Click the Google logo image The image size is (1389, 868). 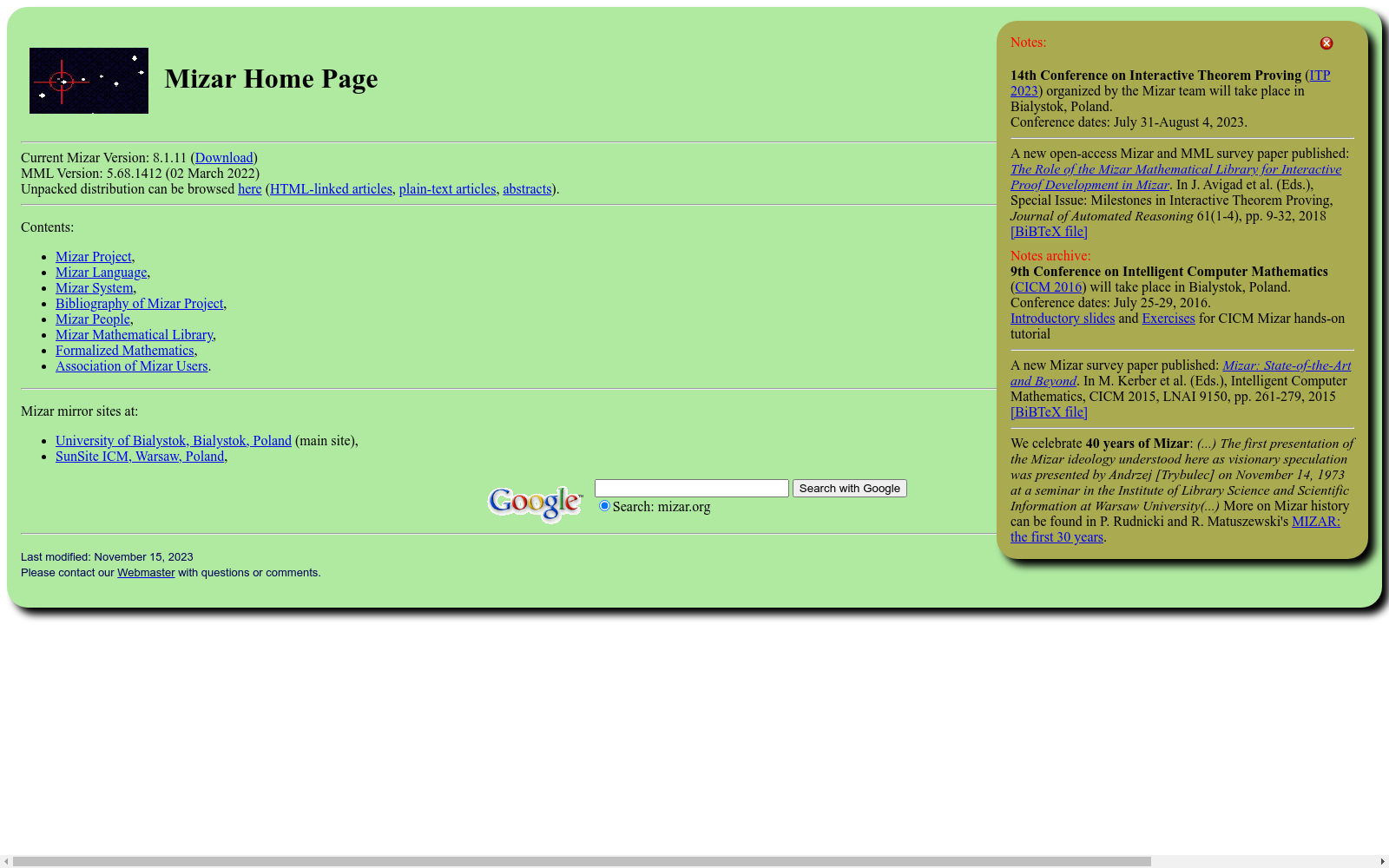[x=536, y=503]
